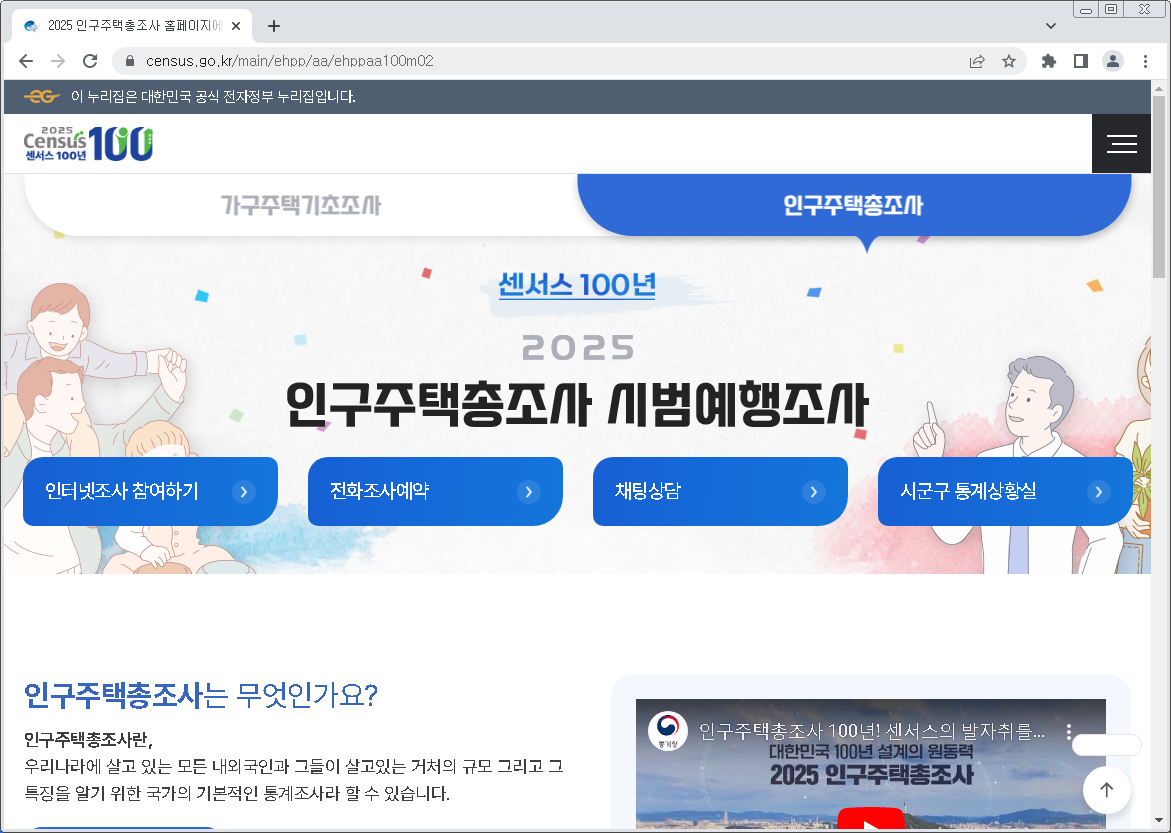Open the tab search chevron
Image resolution: width=1171 pixels, height=833 pixels.
click(x=1049, y=24)
